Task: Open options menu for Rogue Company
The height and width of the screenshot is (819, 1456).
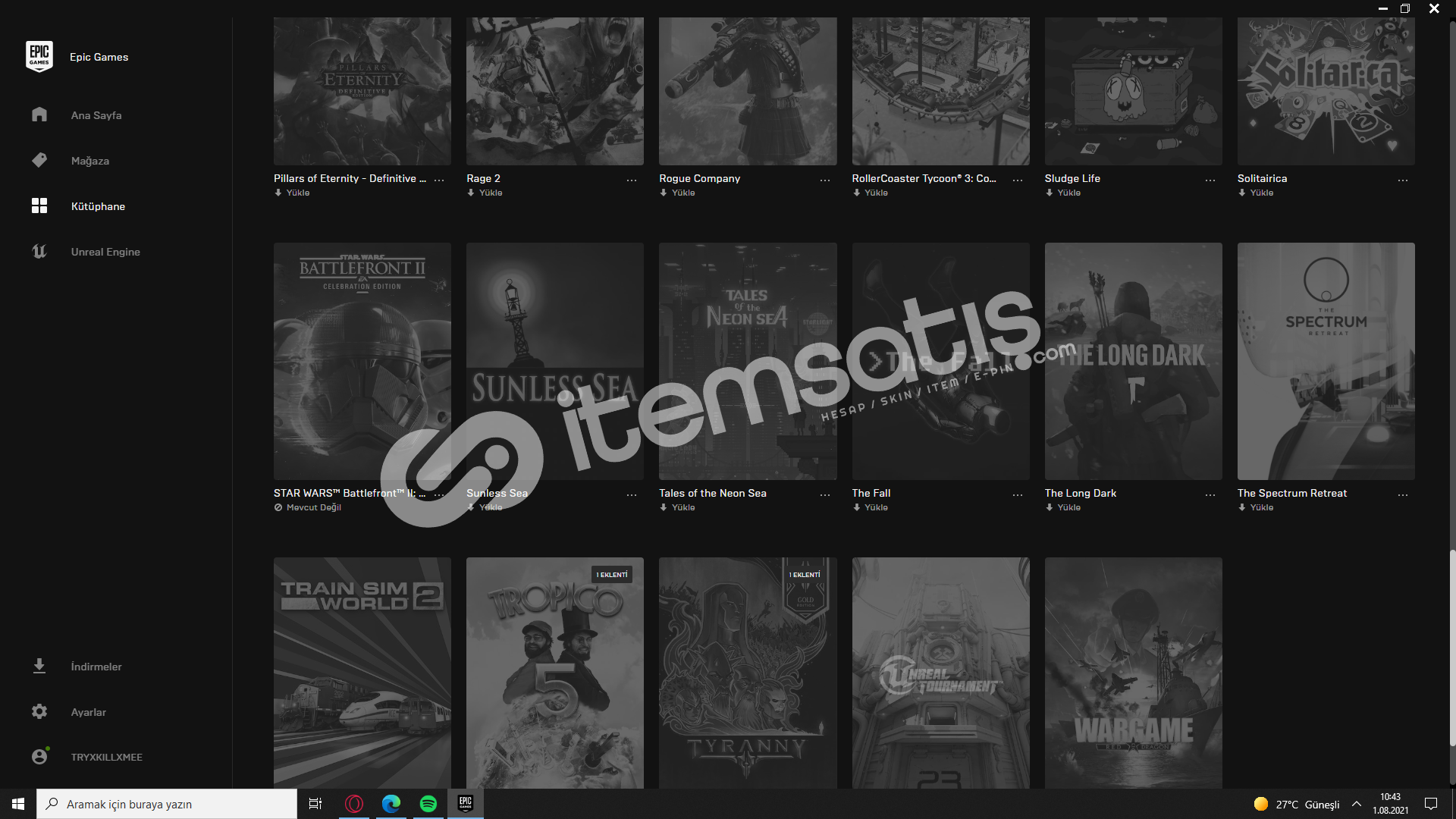Action: pyautogui.click(x=825, y=180)
